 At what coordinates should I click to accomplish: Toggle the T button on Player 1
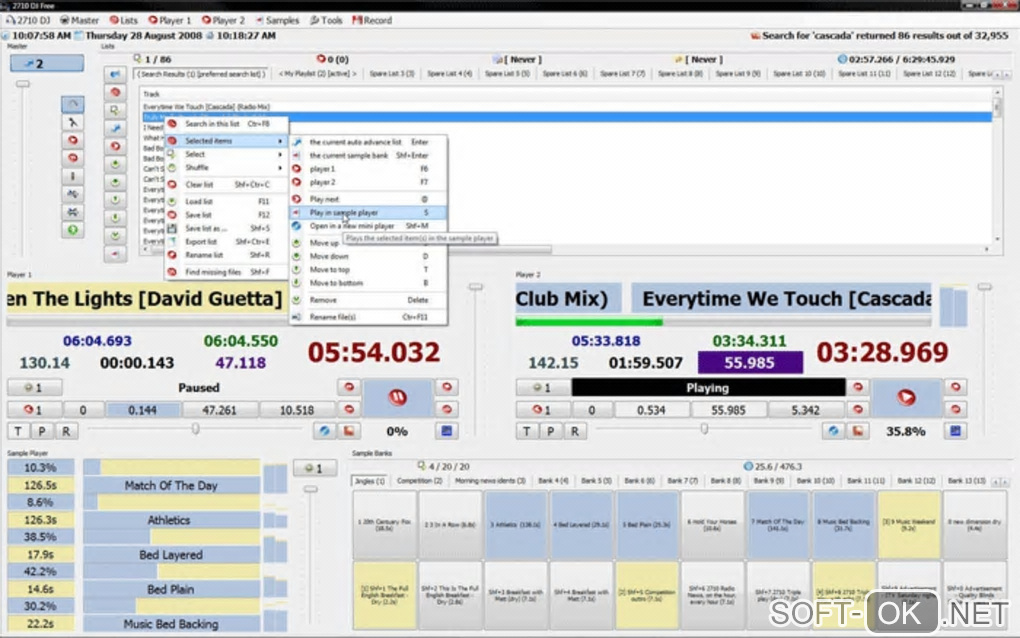pyautogui.click(x=18, y=431)
